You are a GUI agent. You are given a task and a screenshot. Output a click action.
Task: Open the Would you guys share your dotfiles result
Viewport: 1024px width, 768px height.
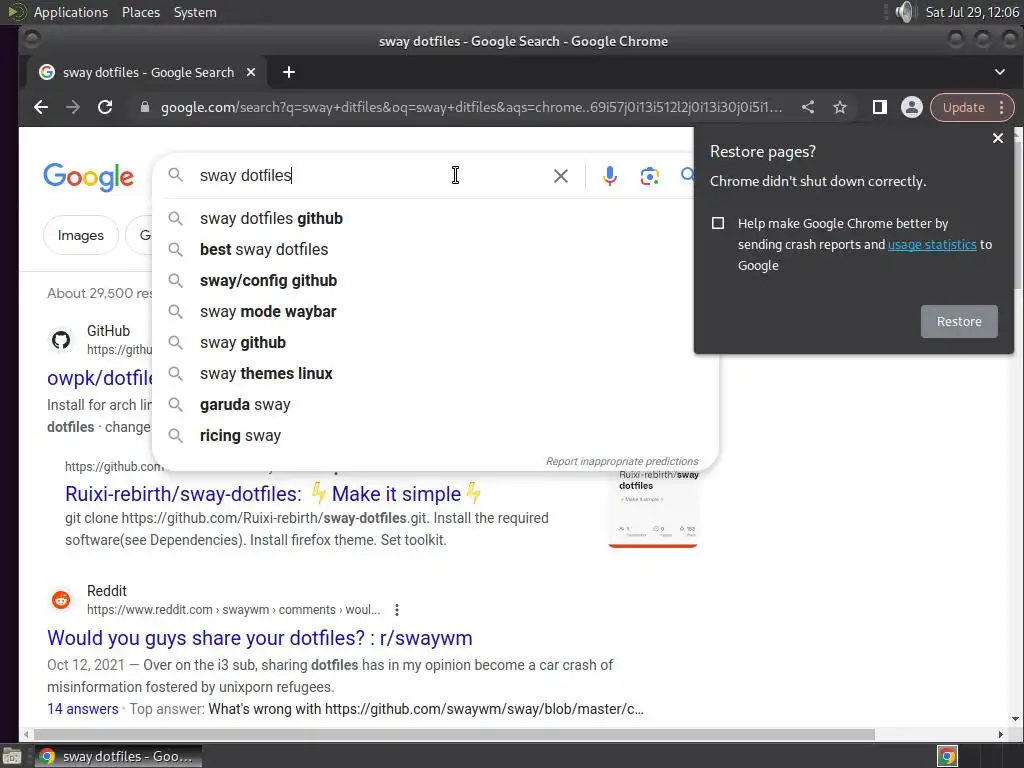(259, 637)
